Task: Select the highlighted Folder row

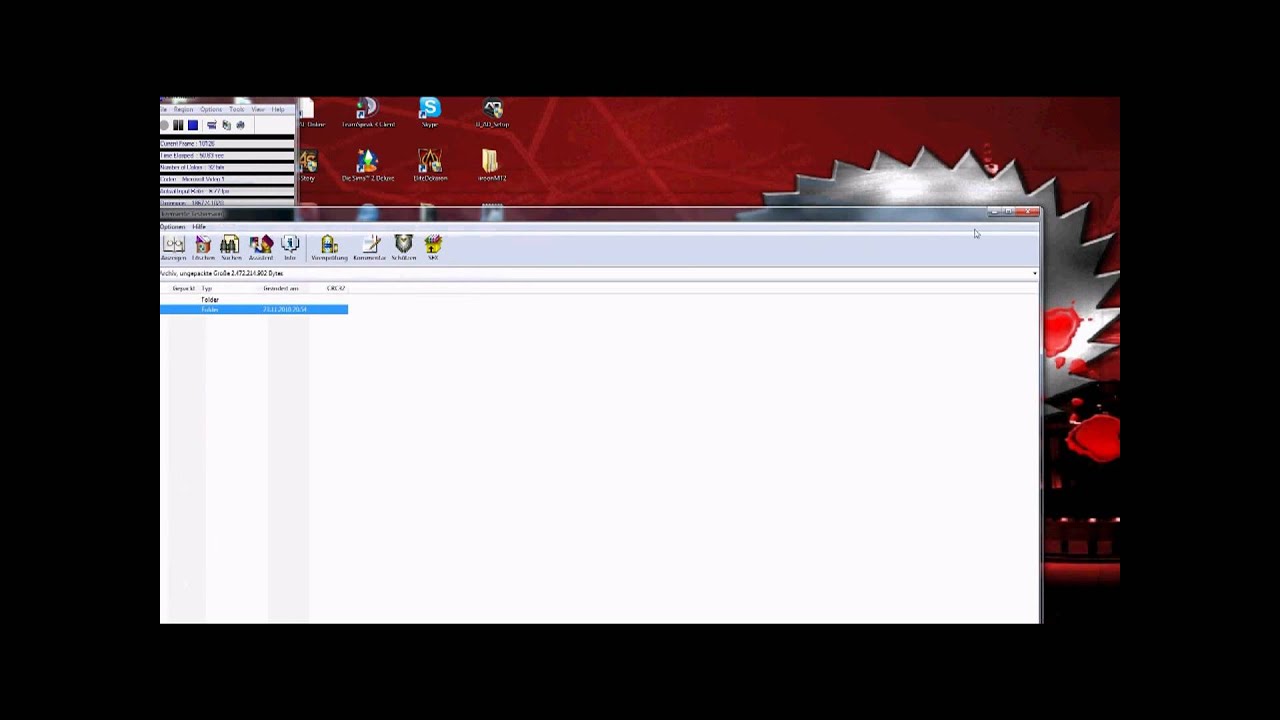Action: pyautogui.click(x=254, y=310)
